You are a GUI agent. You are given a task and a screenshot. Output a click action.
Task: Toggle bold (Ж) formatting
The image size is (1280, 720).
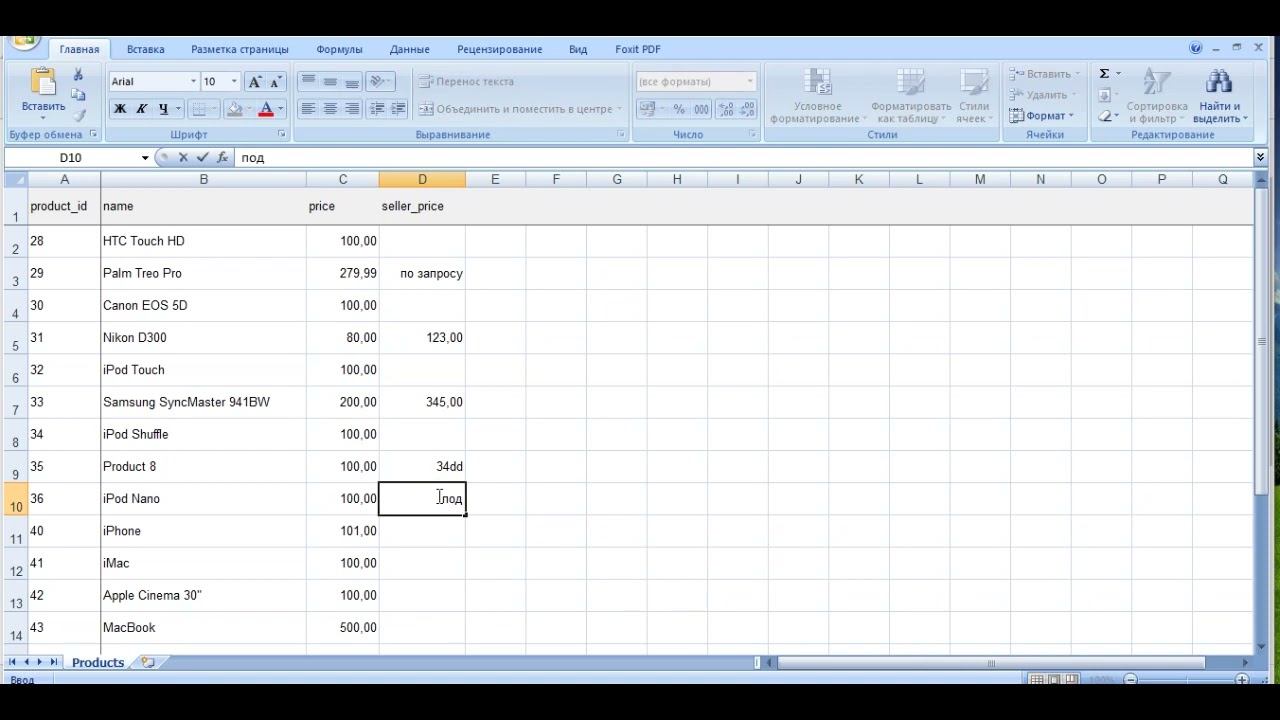tap(120, 109)
